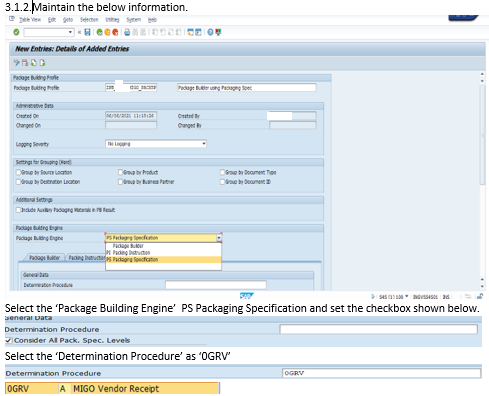
Task: Click the Customize Local Layout monitor icon
Action: tap(218, 32)
